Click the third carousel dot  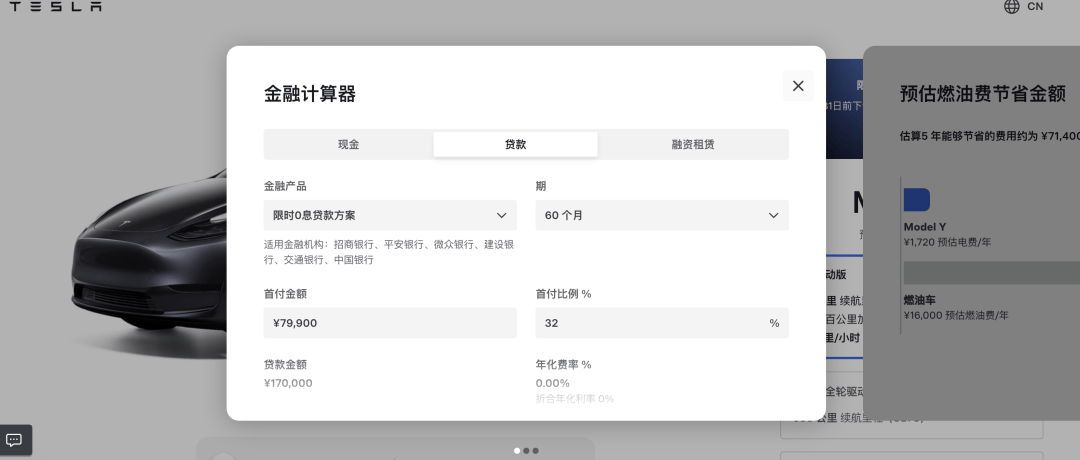tap(535, 451)
